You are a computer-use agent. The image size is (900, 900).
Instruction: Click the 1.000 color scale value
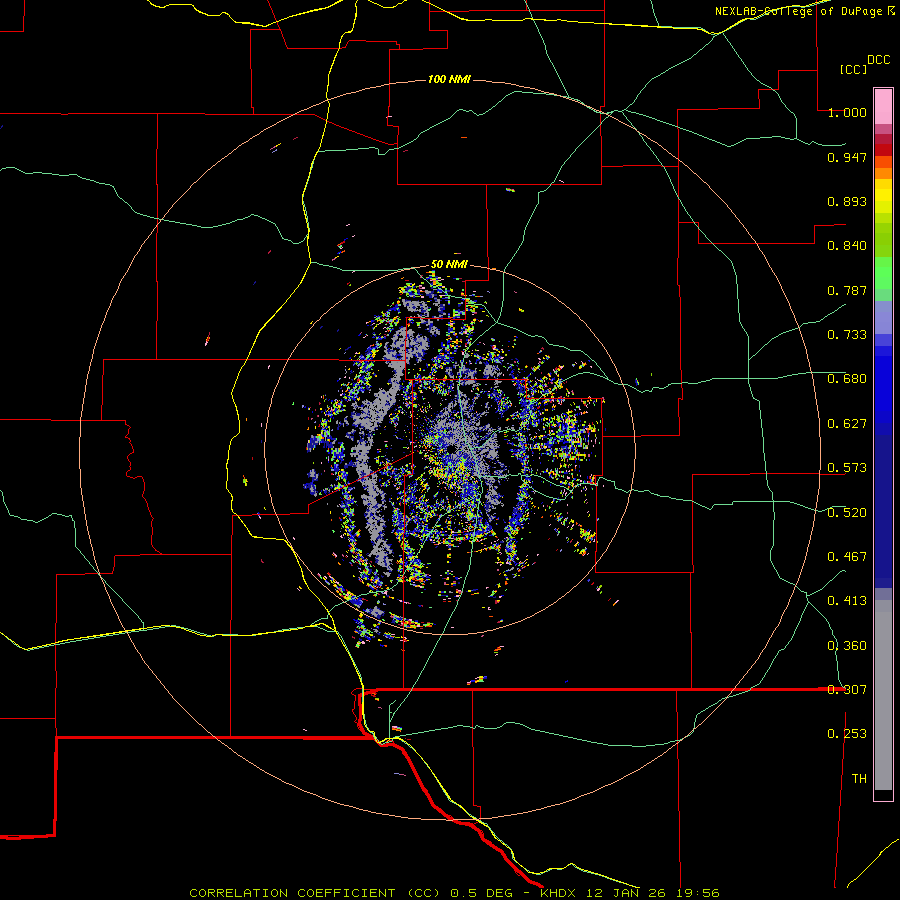point(847,112)
